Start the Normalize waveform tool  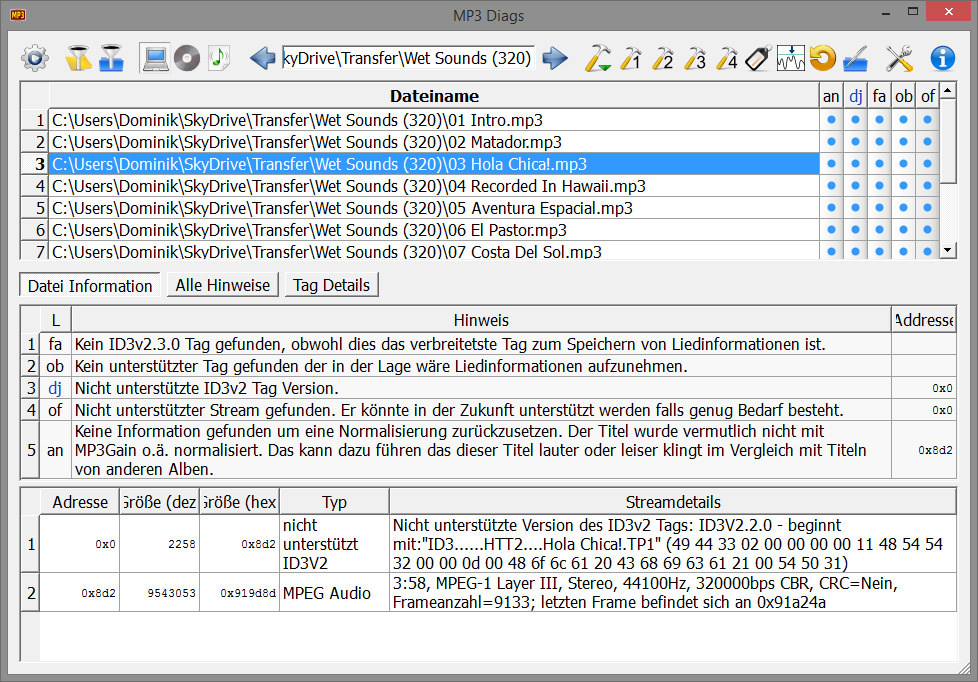tap(790, 58)
